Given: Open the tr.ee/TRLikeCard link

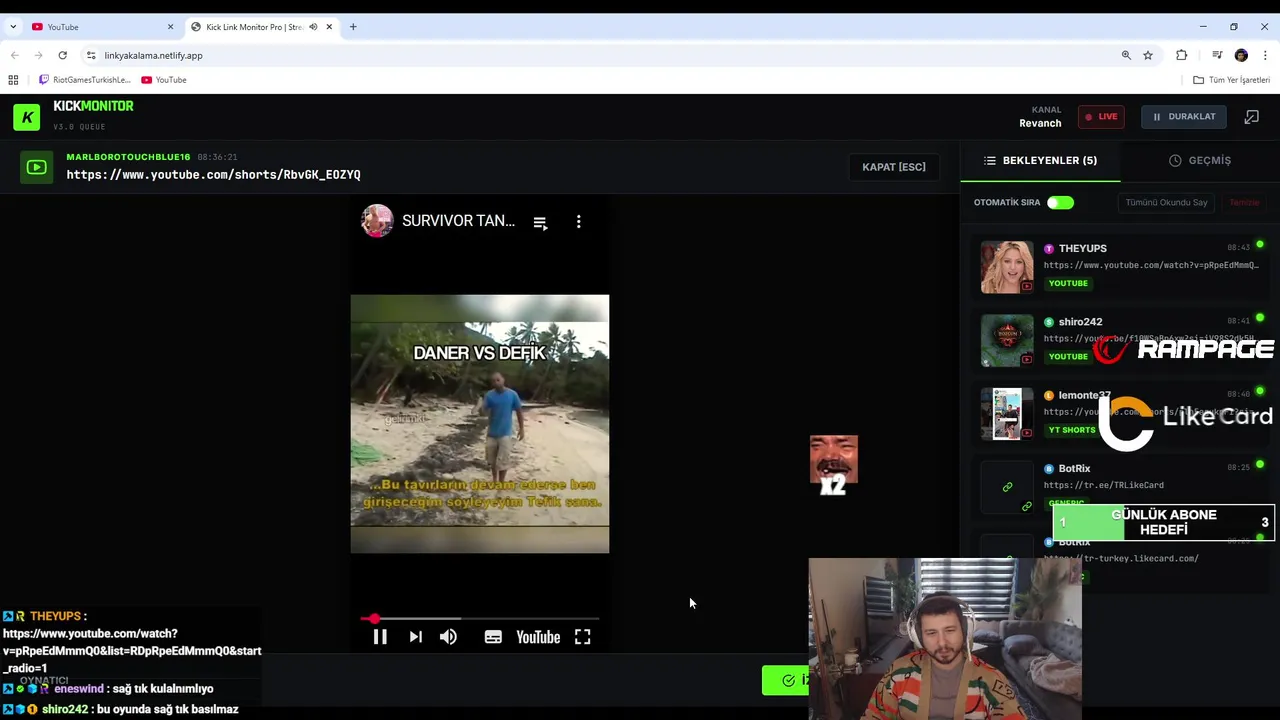Looking at the screenshot, I should point(1103,485).
